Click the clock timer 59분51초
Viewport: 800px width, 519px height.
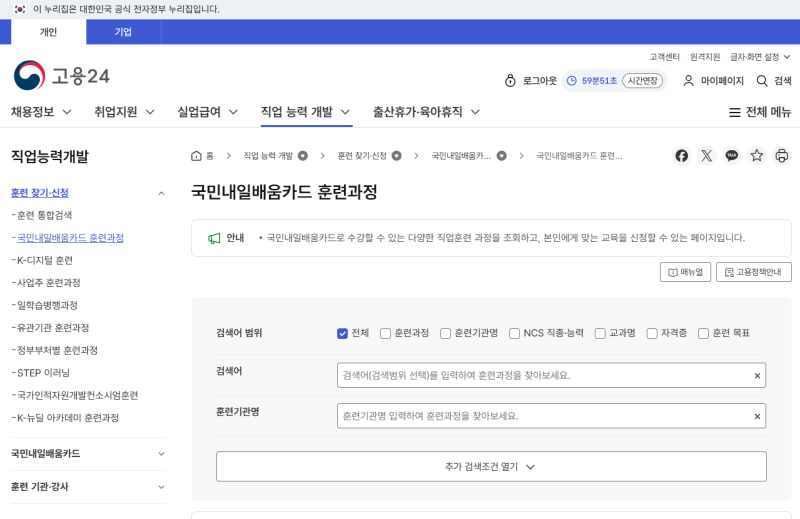[592, 81]
